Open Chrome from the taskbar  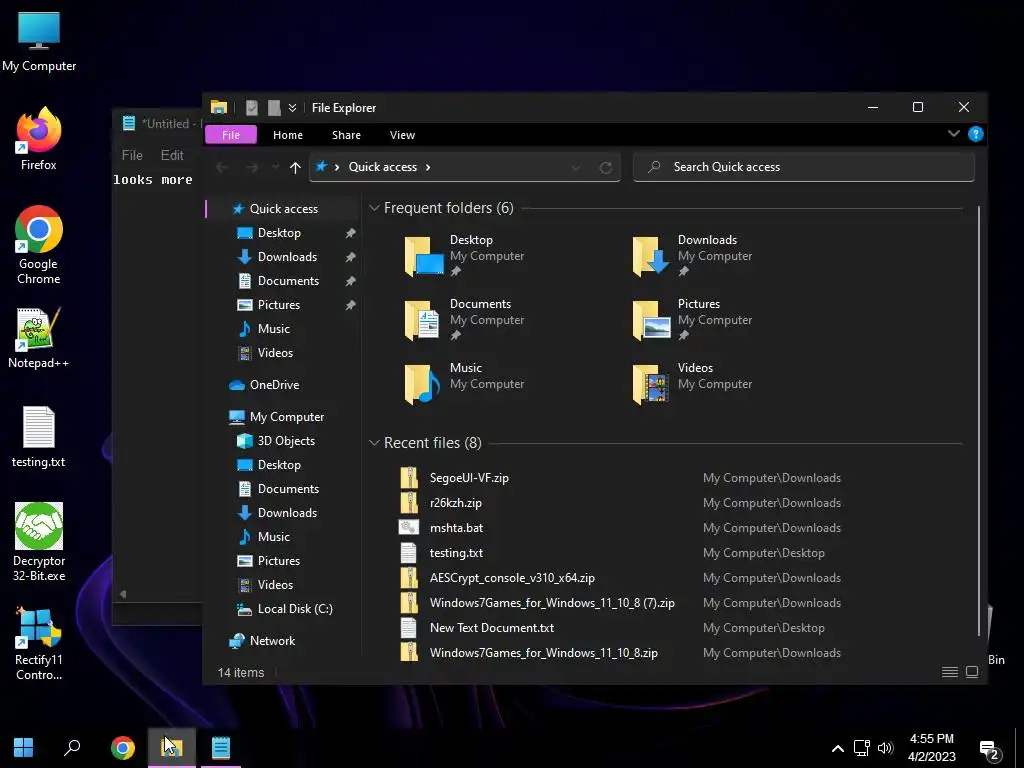pos(123,747)
